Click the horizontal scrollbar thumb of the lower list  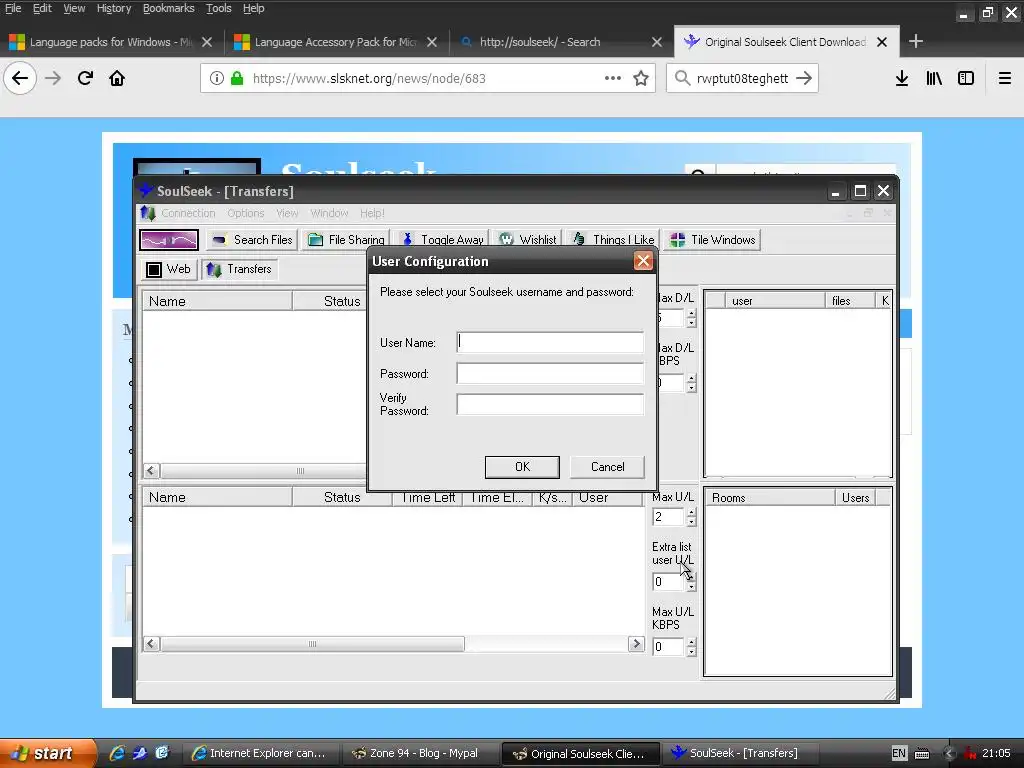312,644
